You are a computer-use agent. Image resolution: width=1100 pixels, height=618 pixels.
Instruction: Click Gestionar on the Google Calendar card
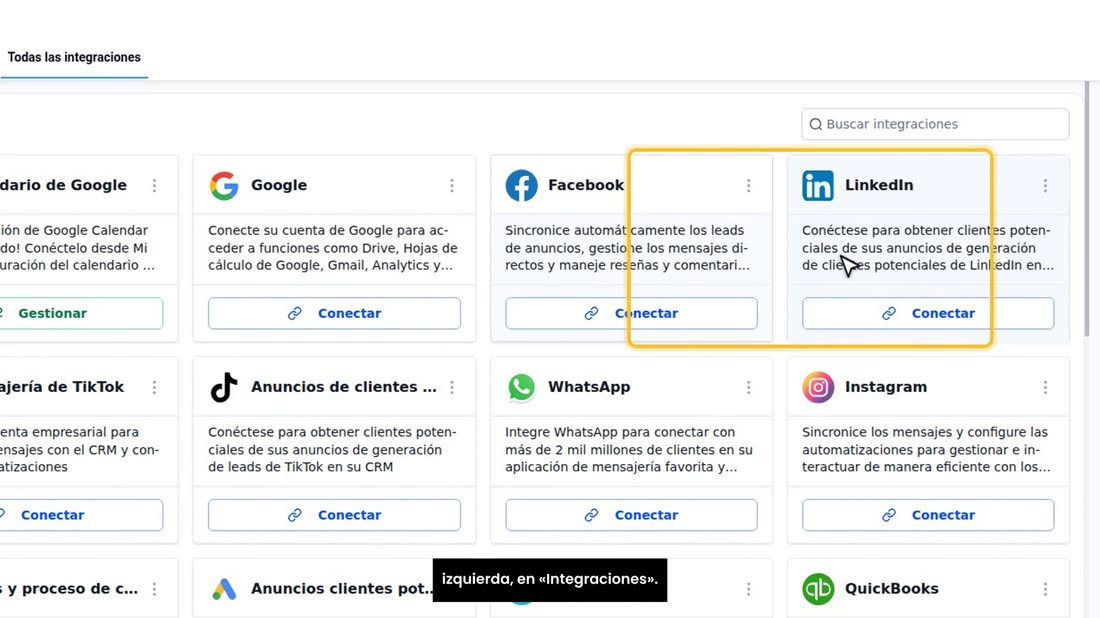coord(81,314)
